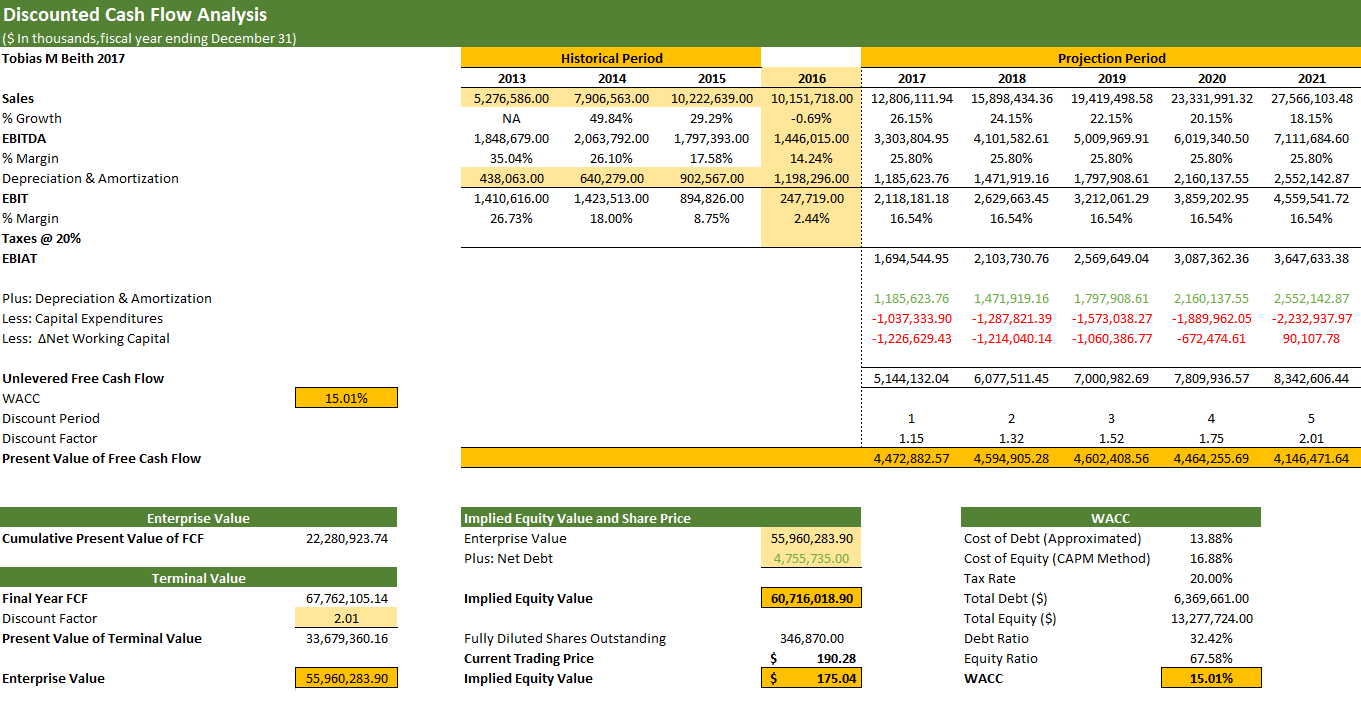Viewport: 1361px width, 723px height.
Task: Select the 2013 EBITDA 1,848,679.00
Action: tap(511, 138)
